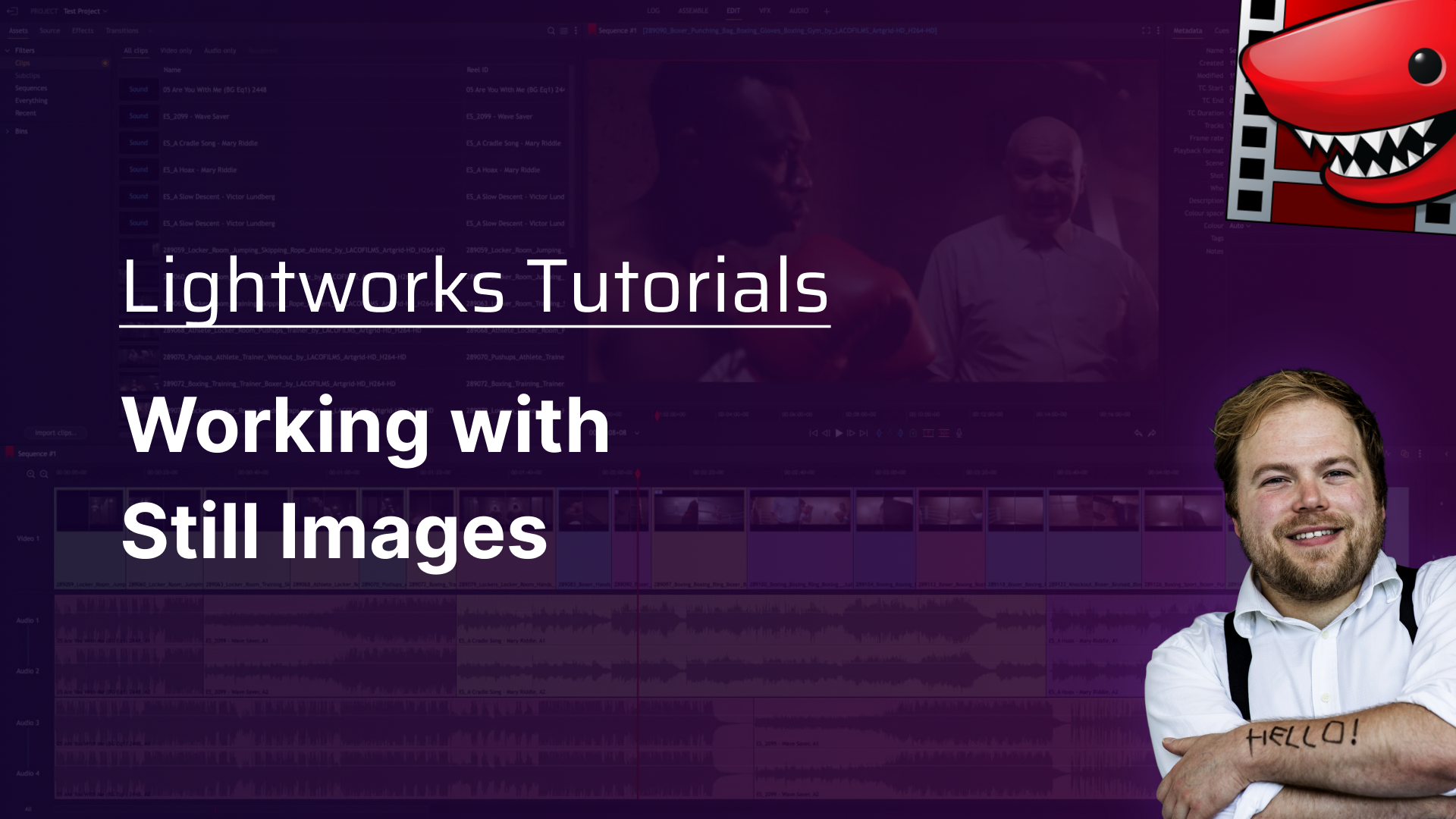Expand the Bins tree
The width and height of the screenshot is (1456, 819).
(x=8, y=131)
